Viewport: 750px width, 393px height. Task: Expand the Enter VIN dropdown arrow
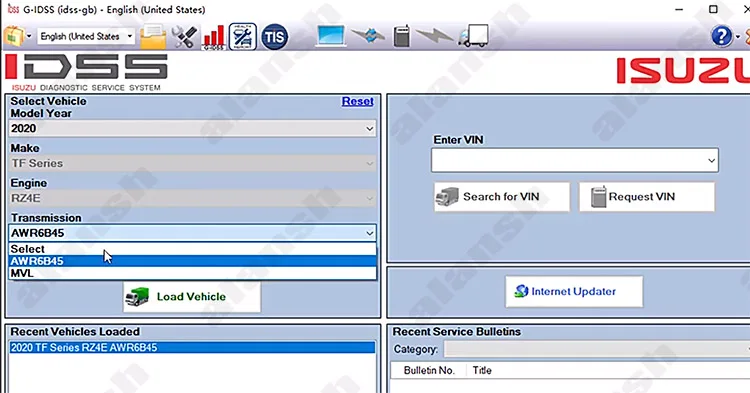pyautogui.click(x=711, y=160)
